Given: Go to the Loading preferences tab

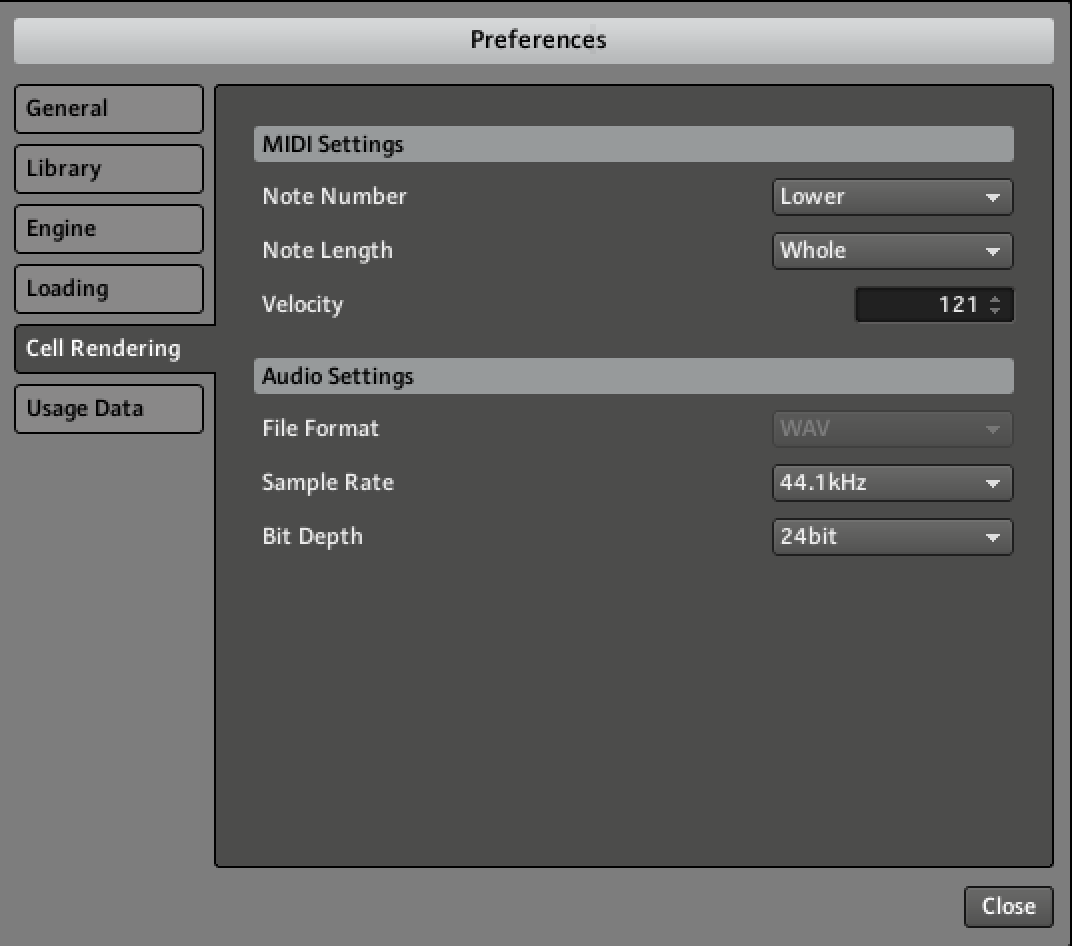Looking at the screenshot, I should pos(108,289).
